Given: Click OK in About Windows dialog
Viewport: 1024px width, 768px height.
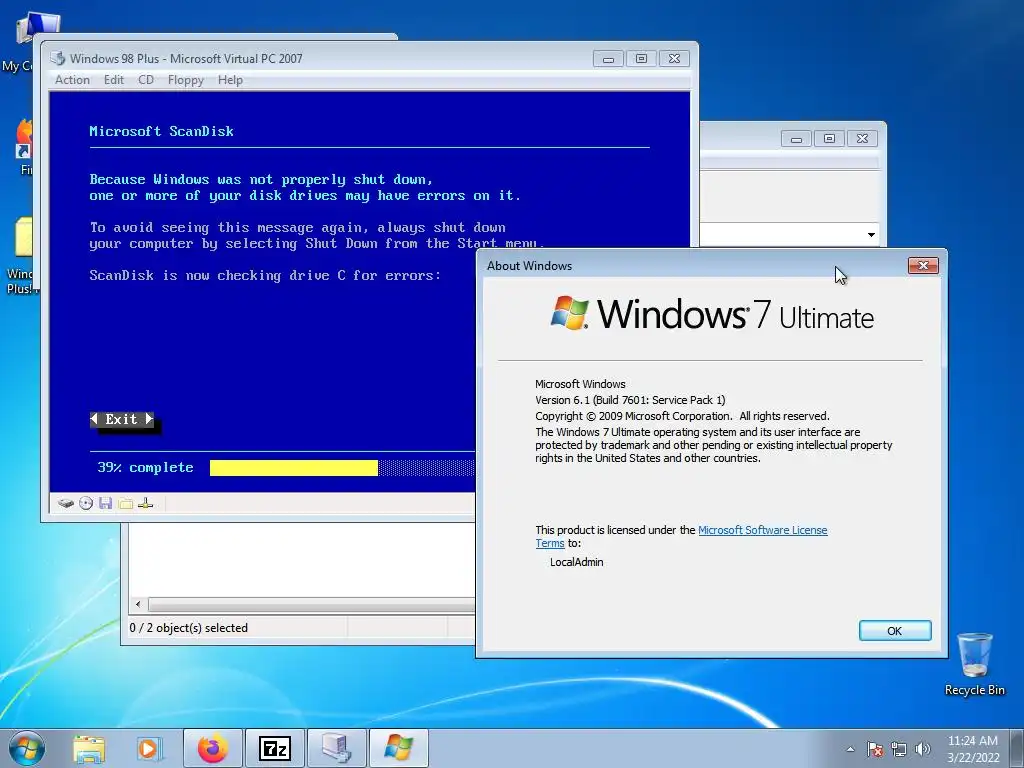Looking at the screenshot, I should pyautogui.click(x=895, y=631).
